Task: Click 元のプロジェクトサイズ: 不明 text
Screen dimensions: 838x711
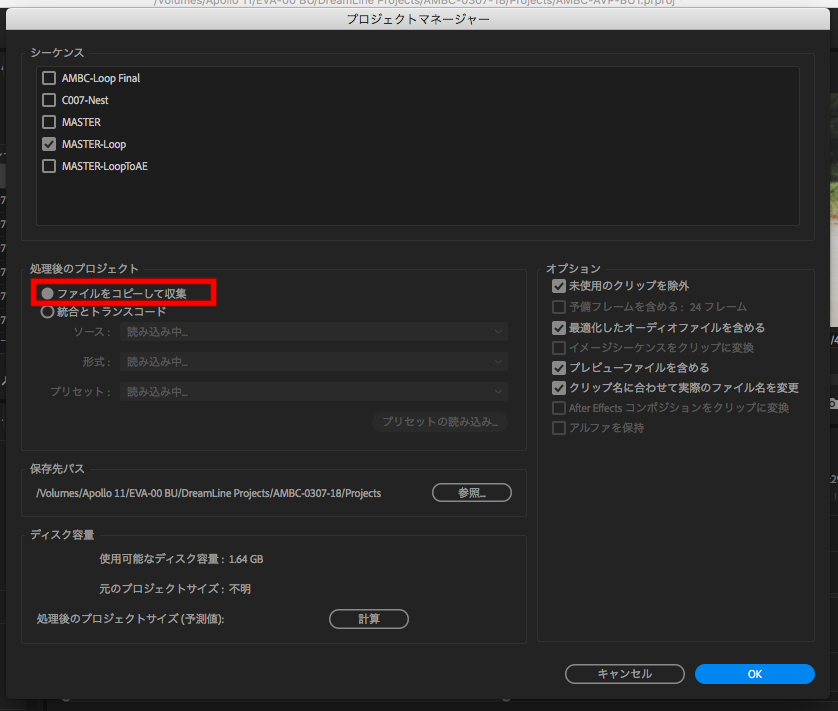Action: click(175, 589)
